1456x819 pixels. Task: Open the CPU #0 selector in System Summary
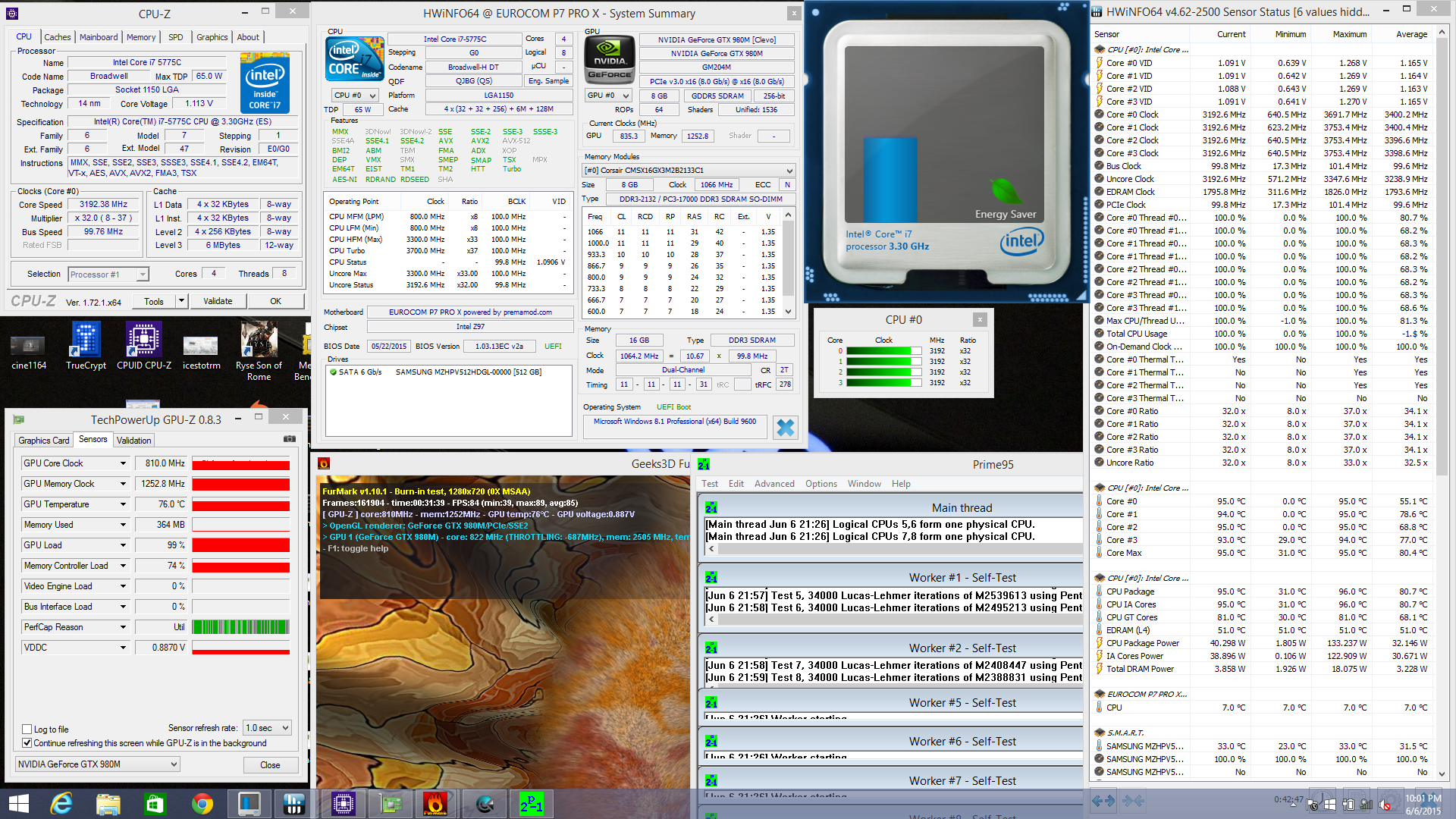[x=355, y=96]
